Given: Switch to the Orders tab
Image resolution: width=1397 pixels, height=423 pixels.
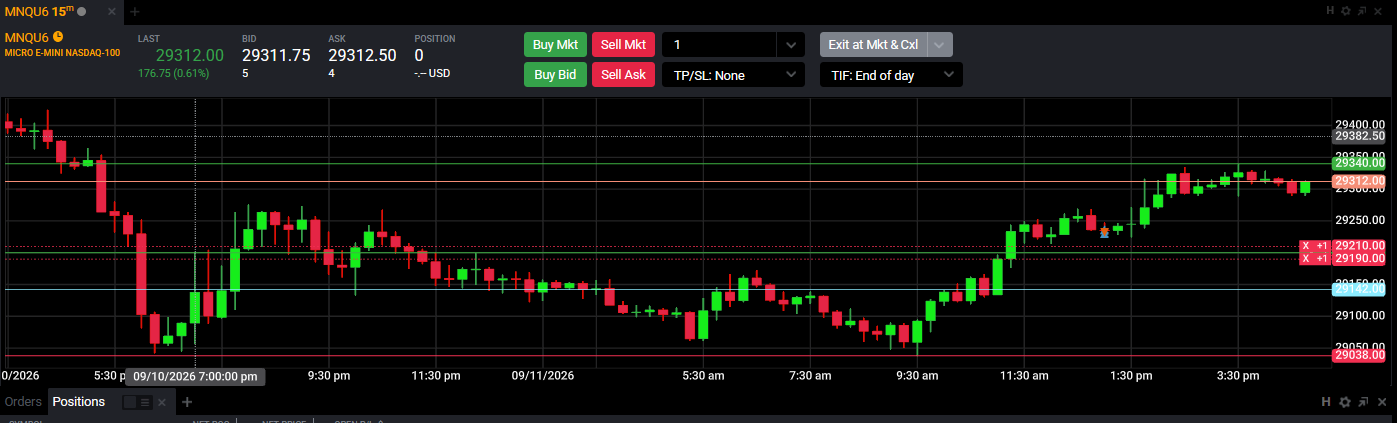Looking at the screenshot, I should pyautogui.click(x=23, y=402).
